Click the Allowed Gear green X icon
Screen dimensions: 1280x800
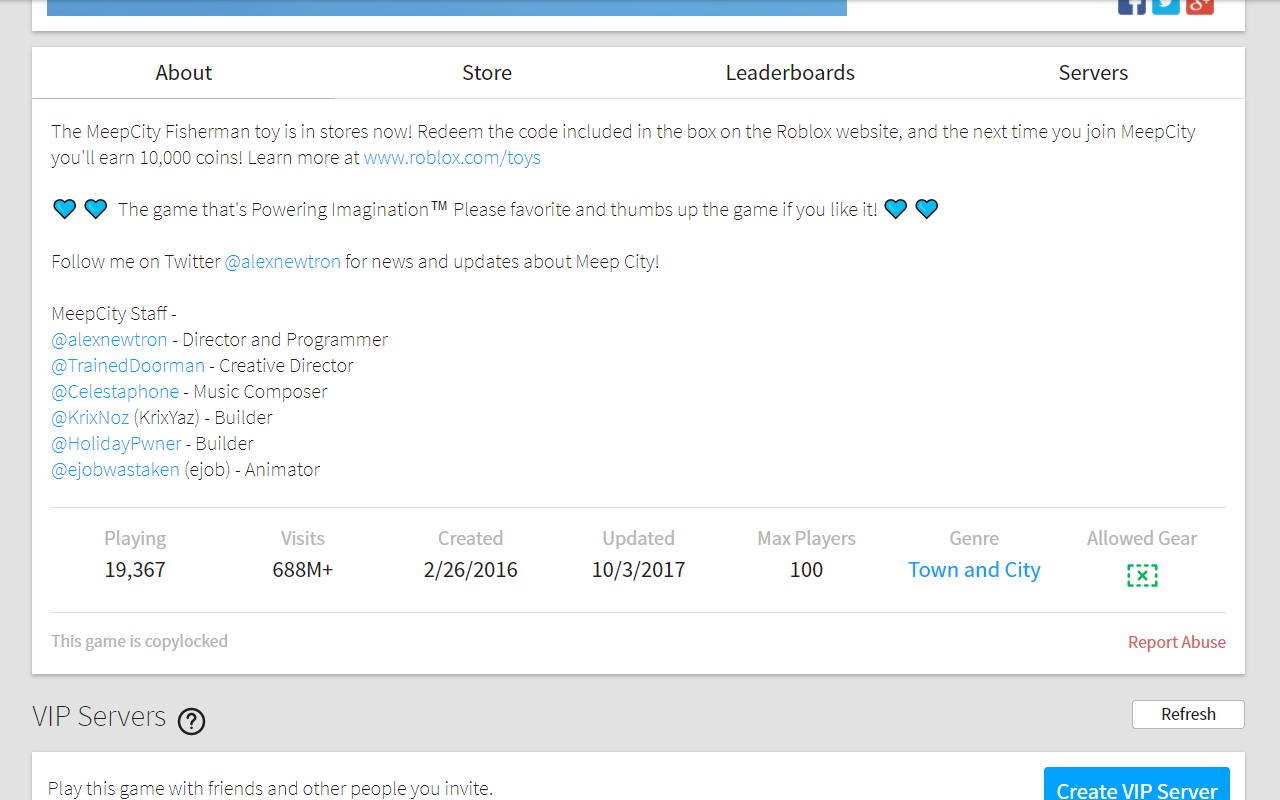(1142, 575)
